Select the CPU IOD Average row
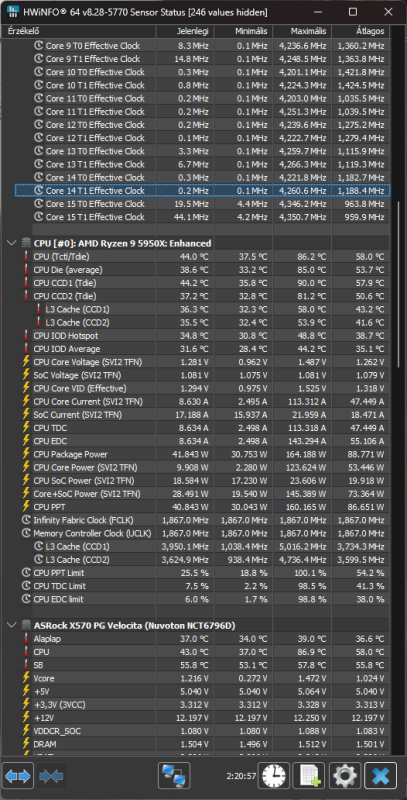Viewport: 407px width, 800px height. (x=202, y=349)
